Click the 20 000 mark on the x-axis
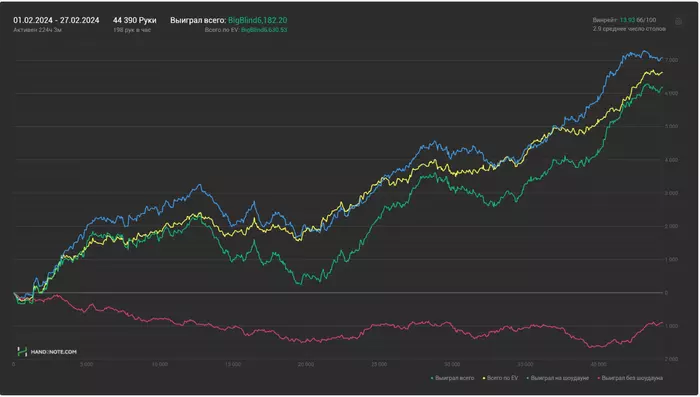Screen dimensions: 700x397 pyautogui.click(x=306, y=365)
